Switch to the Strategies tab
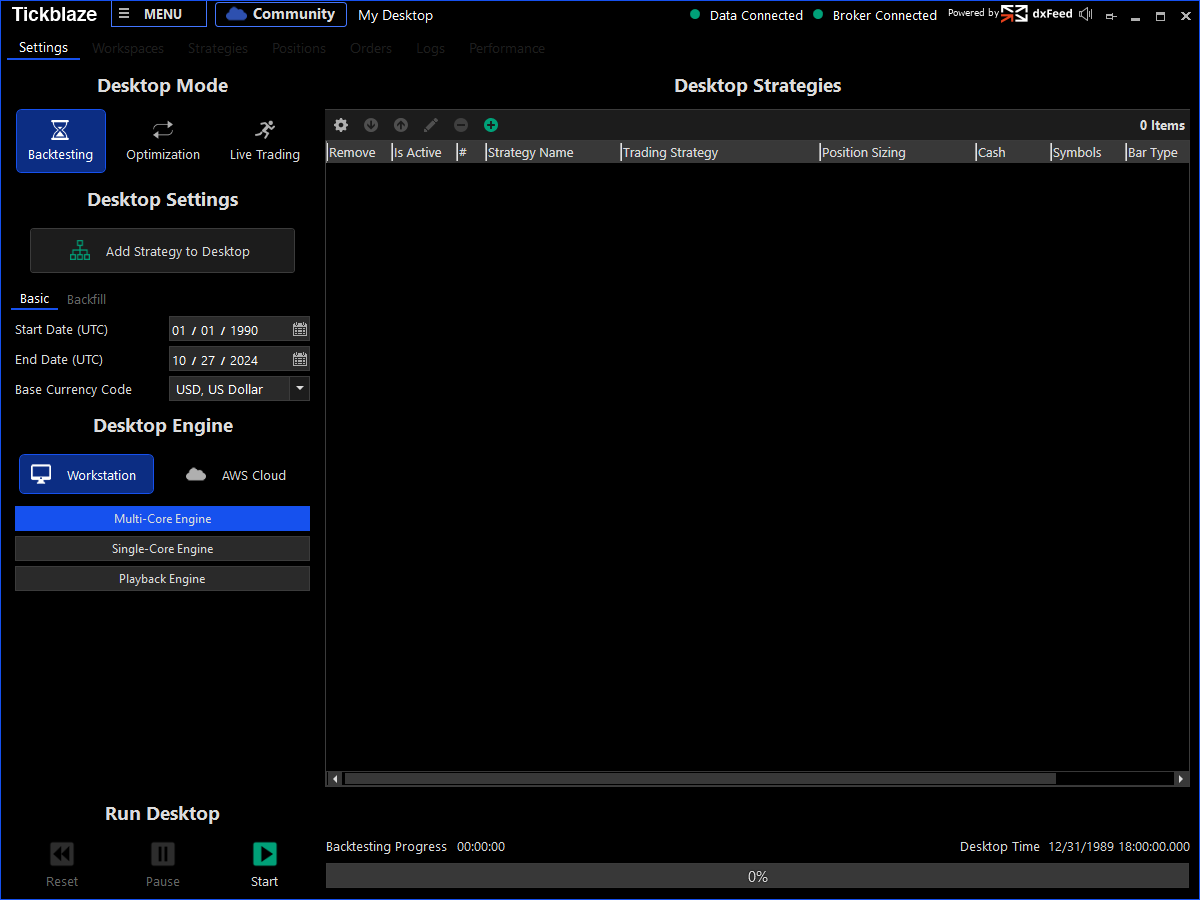This screenshot has height=900, width=1200. tap(217, 48)
